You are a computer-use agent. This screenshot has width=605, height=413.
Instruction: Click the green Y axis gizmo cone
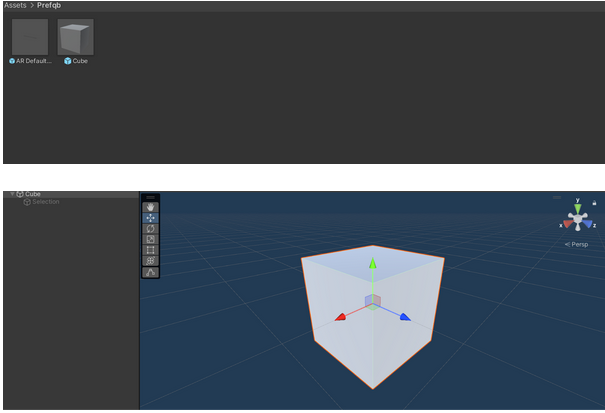click(x=577, y=207)
